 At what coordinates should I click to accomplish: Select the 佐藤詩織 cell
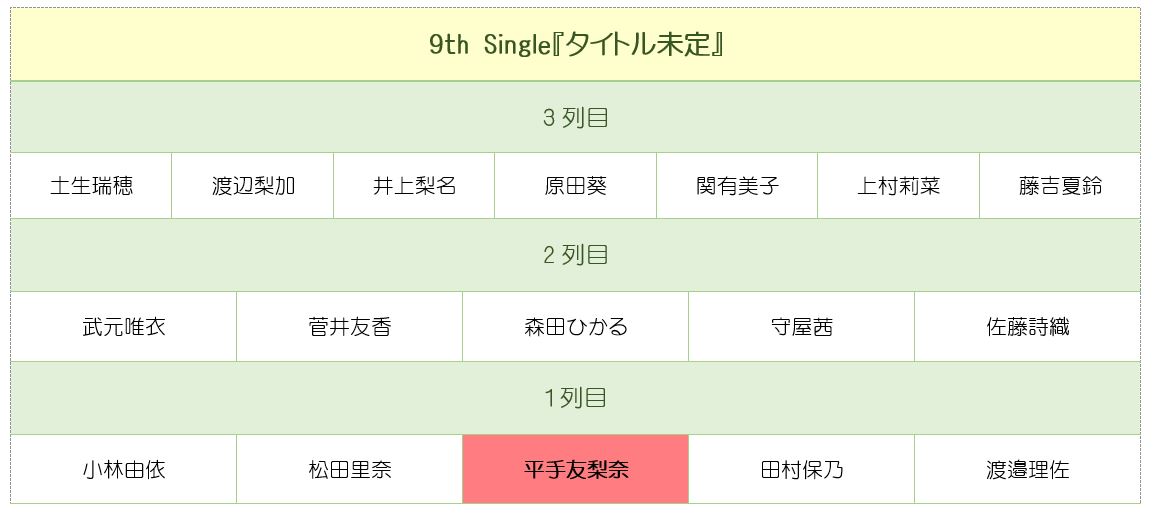point(1027,327)
